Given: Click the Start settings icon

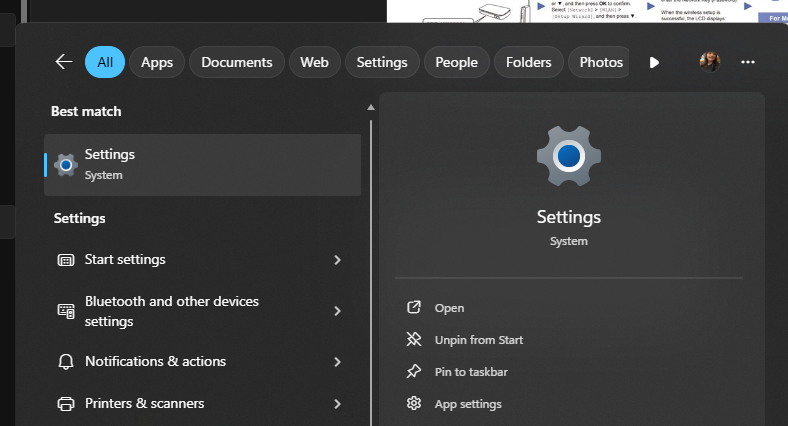Looking at the screenshot, I should click(66, 260).
